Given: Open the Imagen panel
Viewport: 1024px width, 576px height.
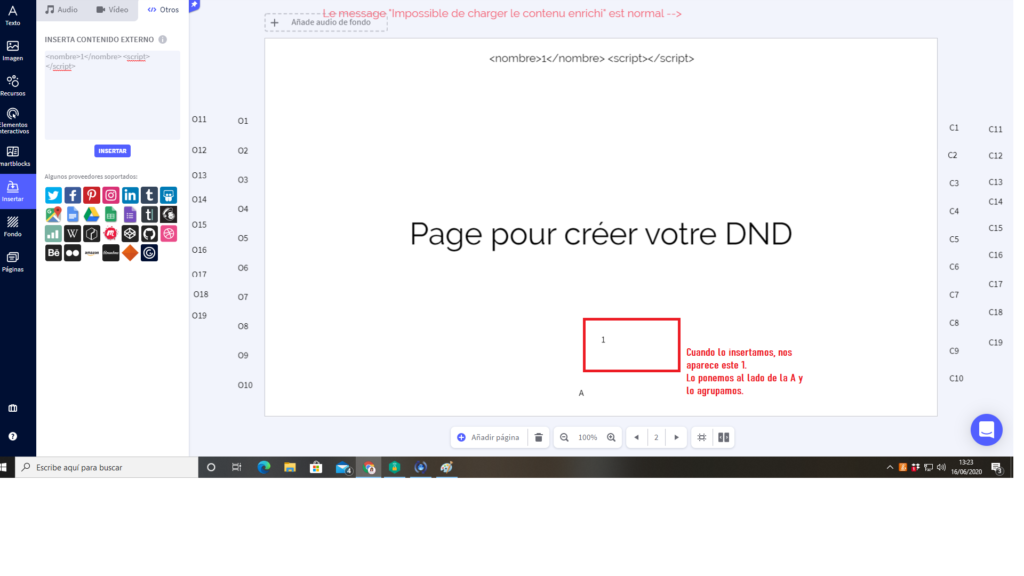Looking at the screenshot, I should pyautogui.click(x=13, y=50).
